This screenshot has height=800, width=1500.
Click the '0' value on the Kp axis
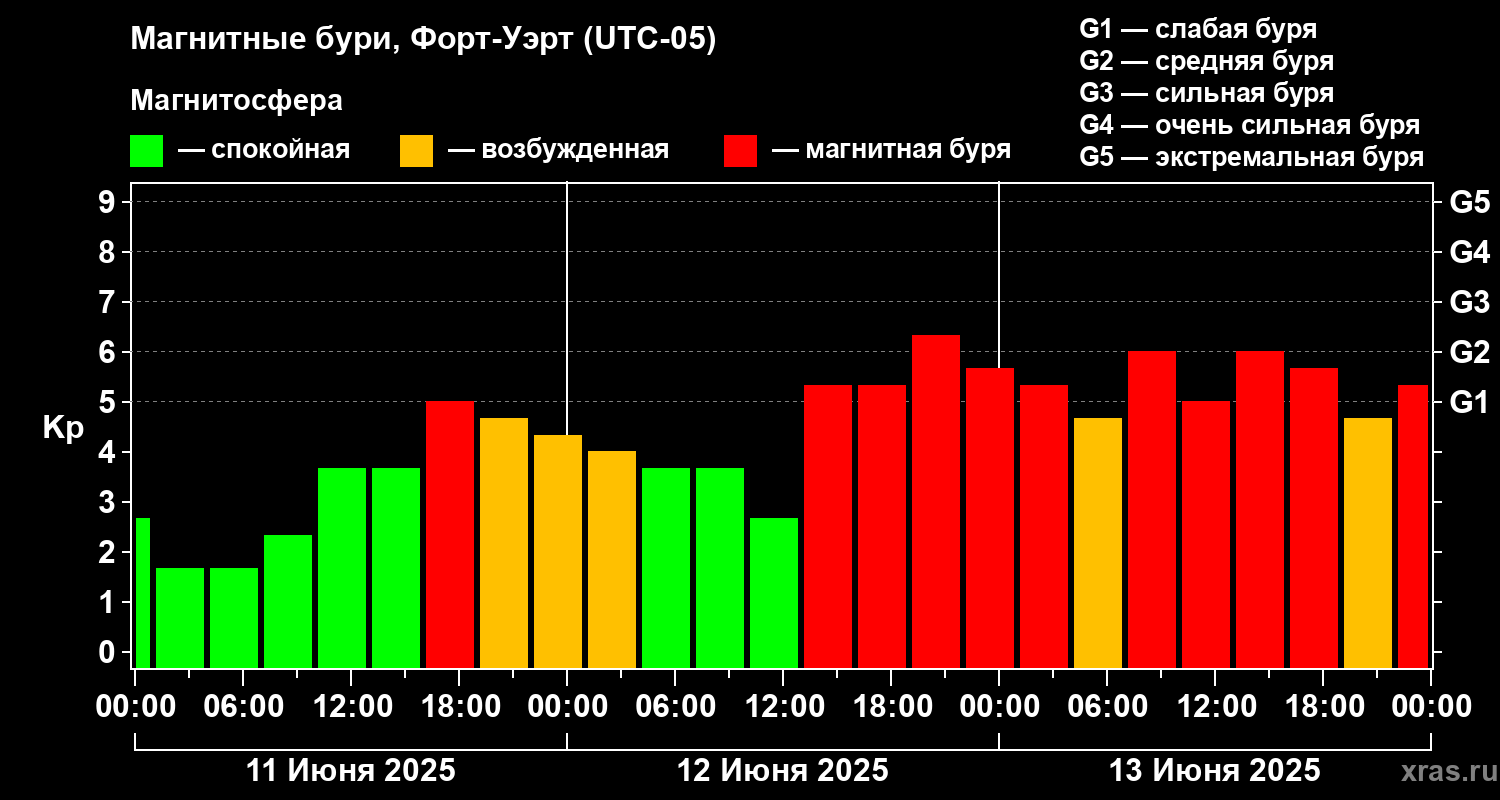pyautogui.click(x=109, y=652)
